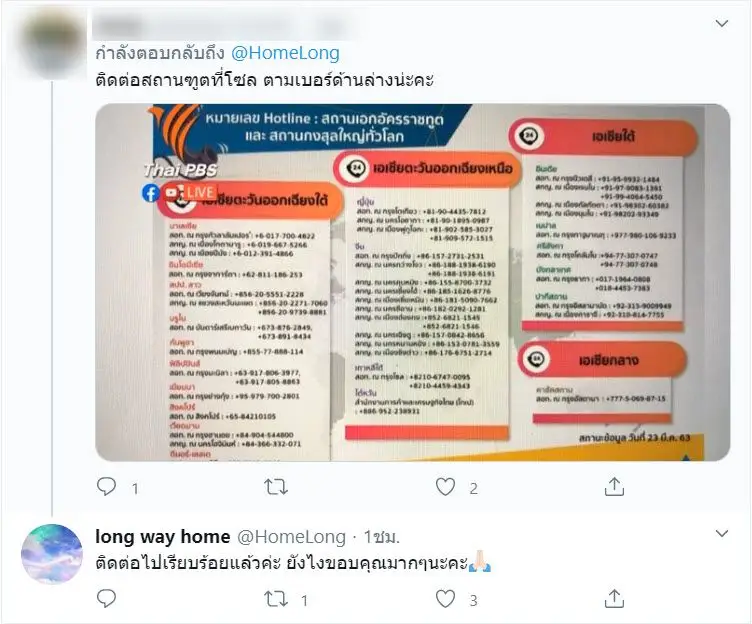
Task: Share the embassy hotline tweet
Action: [x=614, y=486]
